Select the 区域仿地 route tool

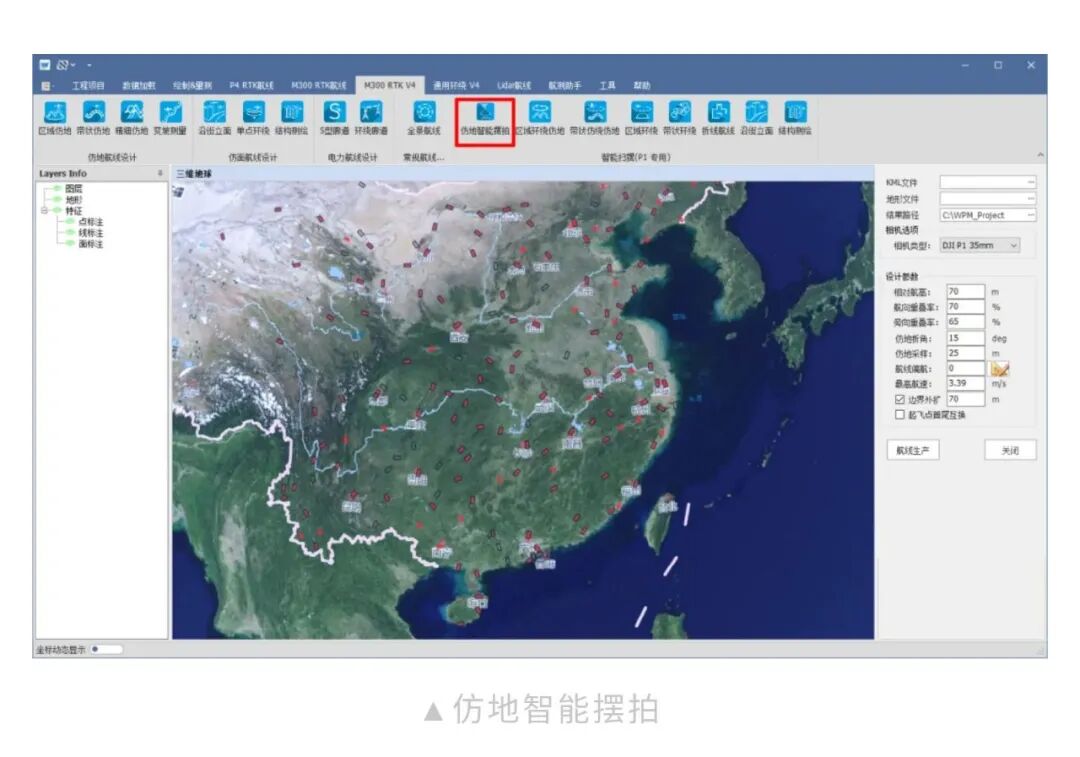pyautogui.click(x=54, y=118)
